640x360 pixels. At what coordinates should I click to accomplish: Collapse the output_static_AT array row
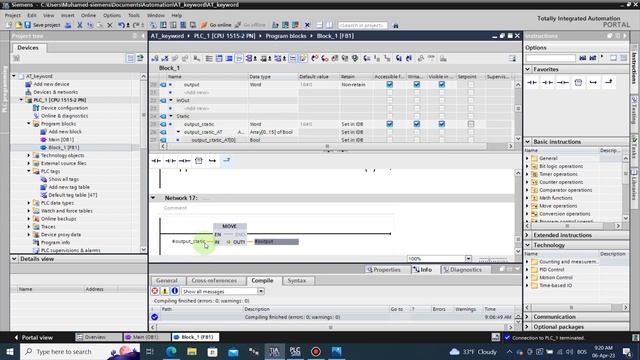(178, 132)
